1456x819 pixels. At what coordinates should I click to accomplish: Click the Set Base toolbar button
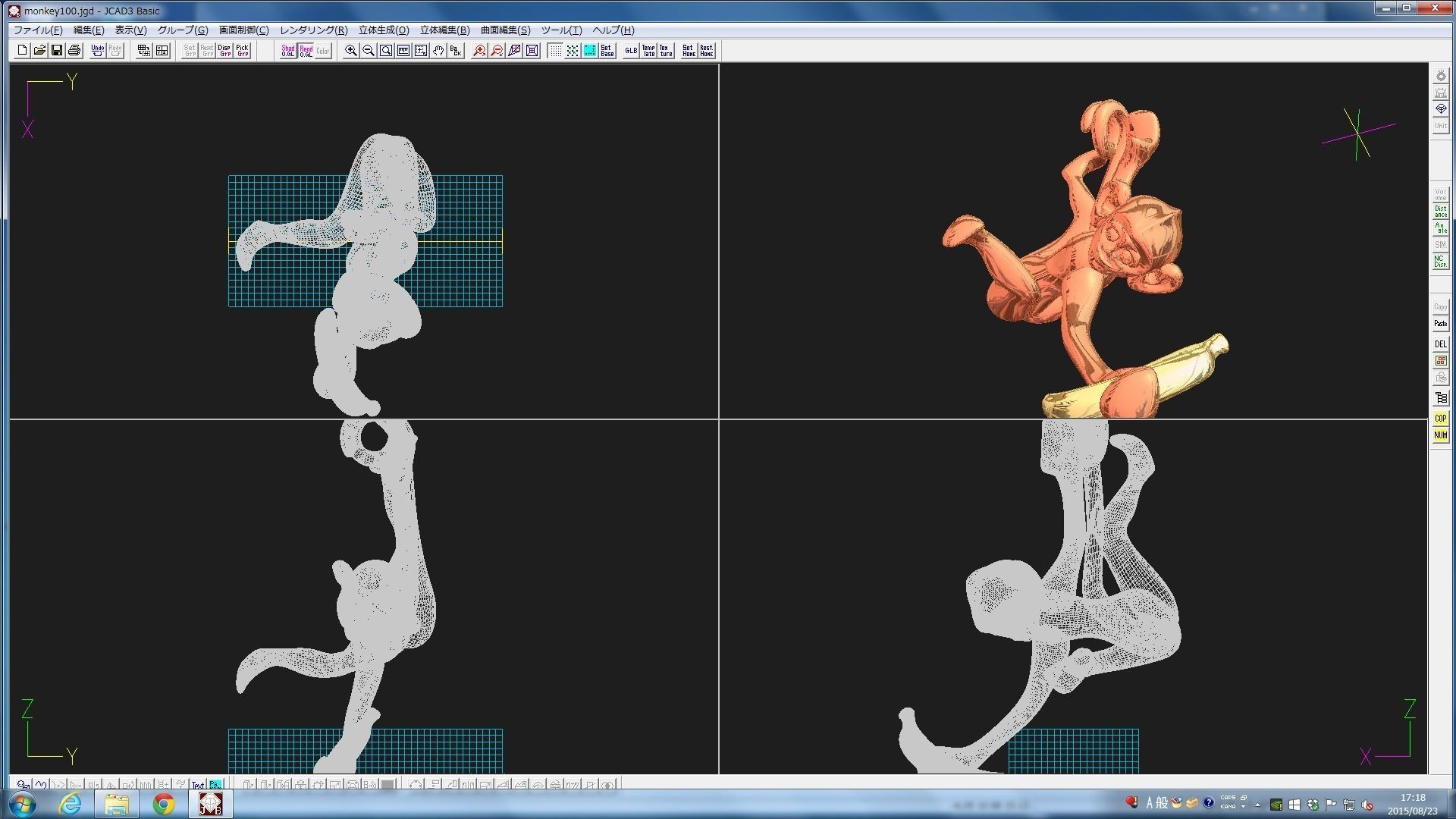point(607,51)
